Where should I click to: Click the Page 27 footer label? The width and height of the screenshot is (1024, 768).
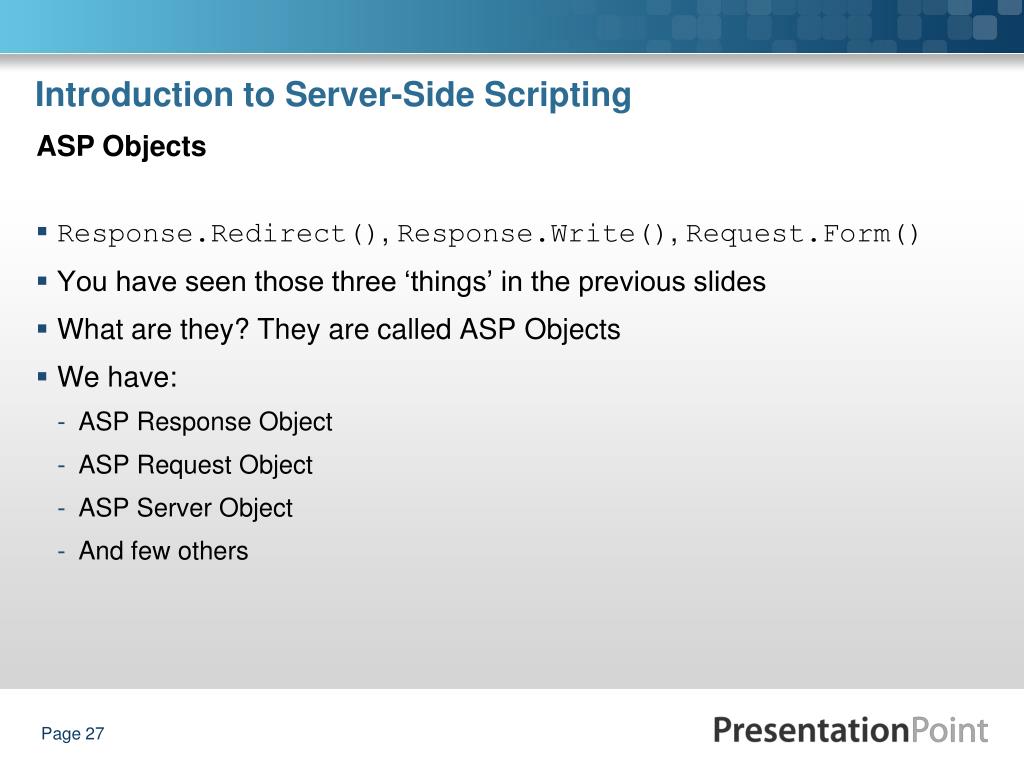click(72, 734)
